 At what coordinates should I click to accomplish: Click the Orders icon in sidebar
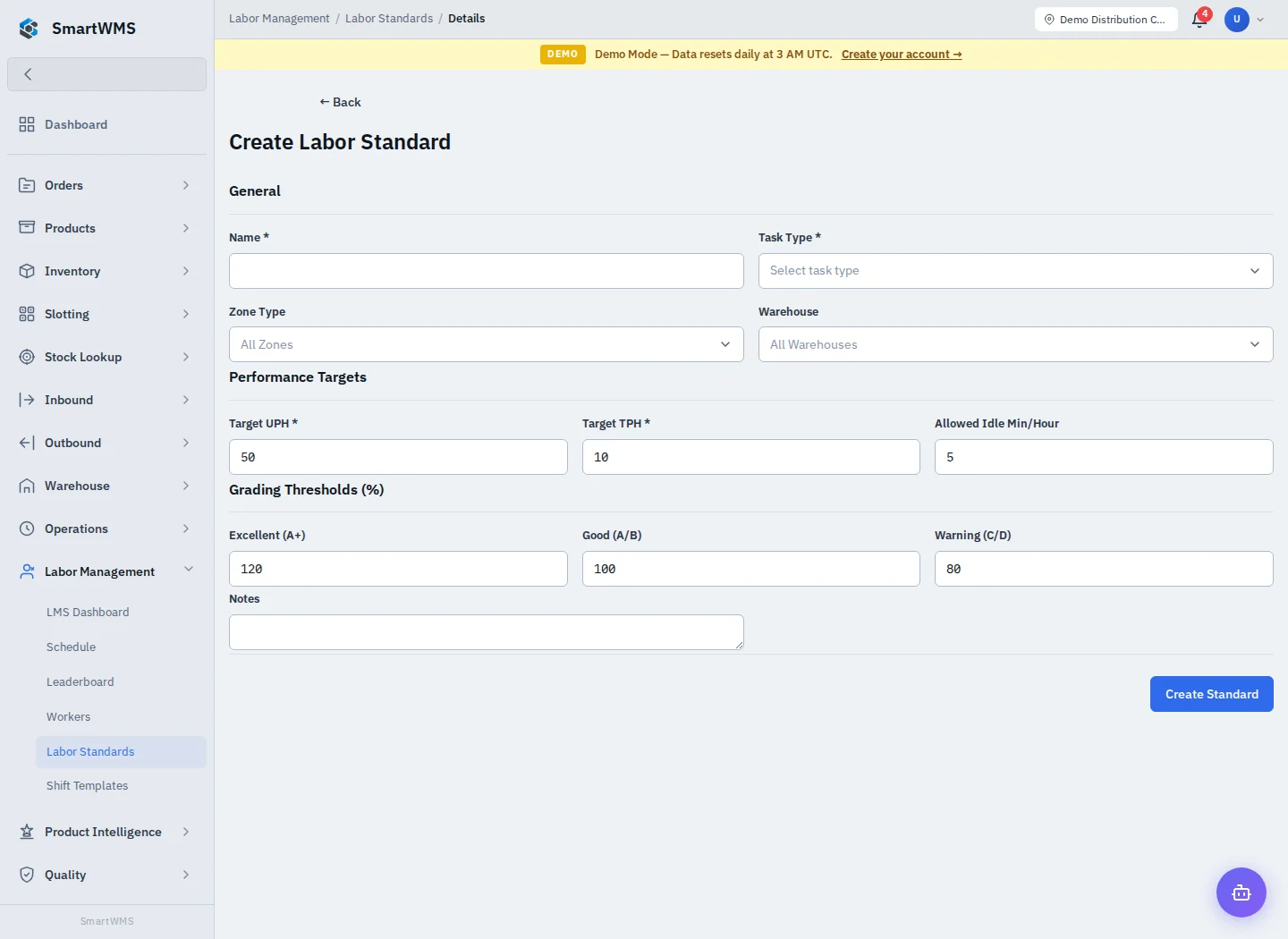(x=27, y=185)
